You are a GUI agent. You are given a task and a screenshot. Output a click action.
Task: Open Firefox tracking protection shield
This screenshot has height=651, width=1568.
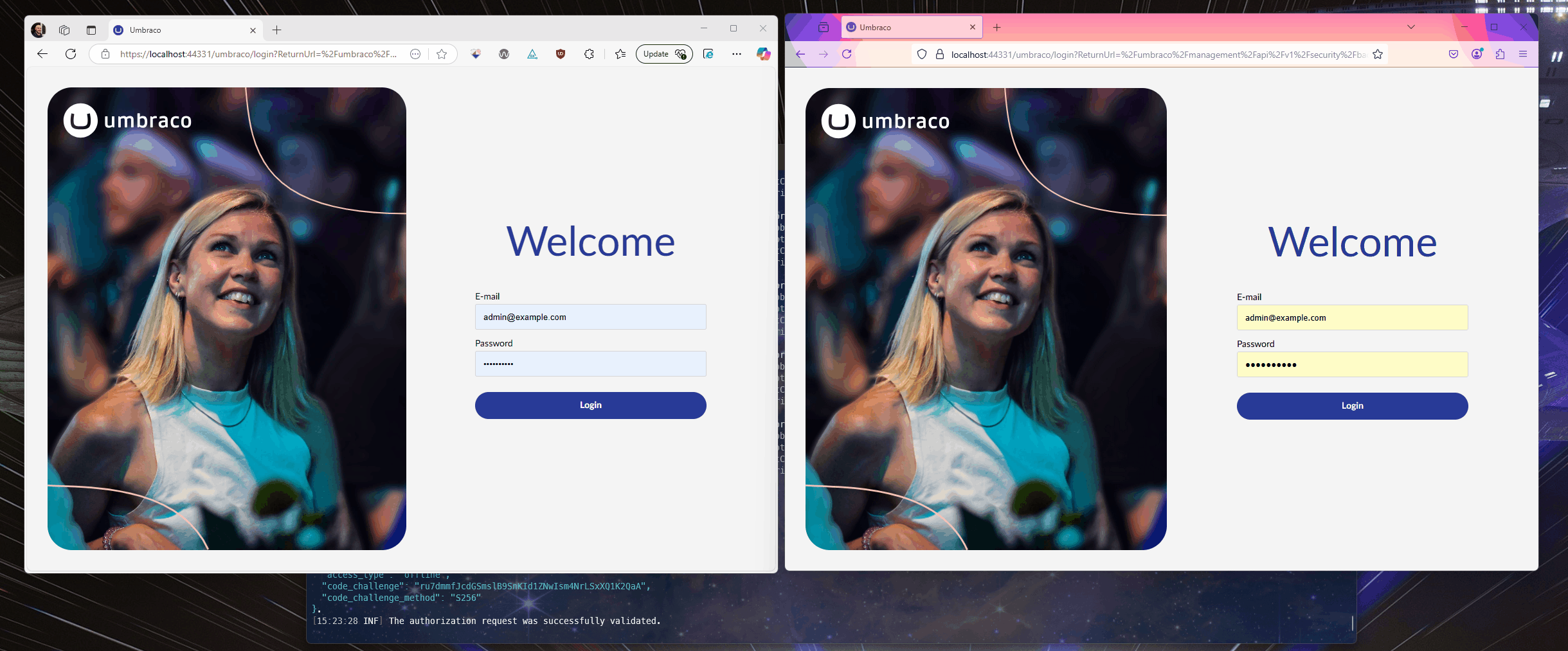[922, 55]
